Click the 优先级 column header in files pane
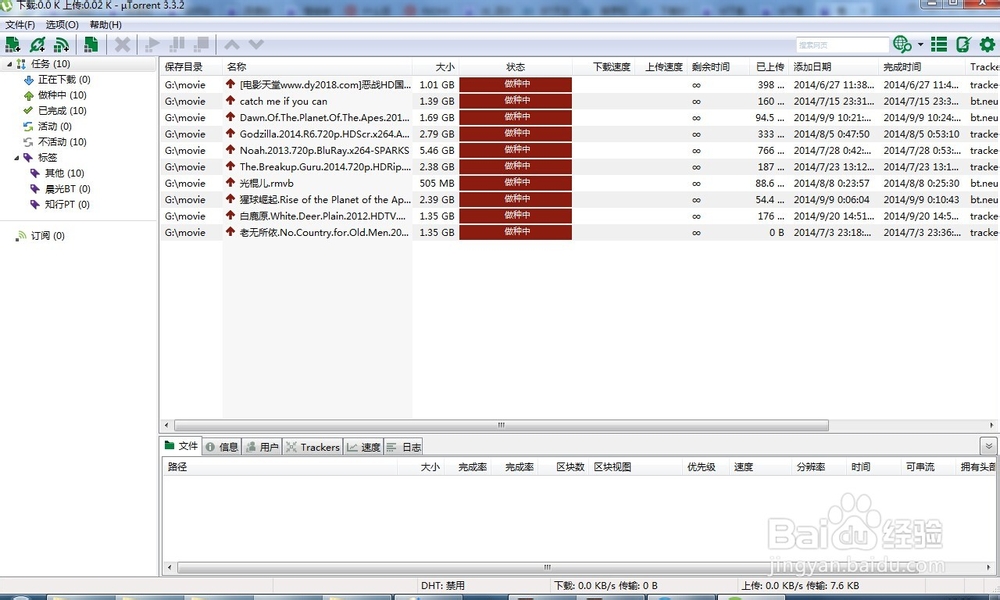The image size is (1000, 600). click(704, 467)
